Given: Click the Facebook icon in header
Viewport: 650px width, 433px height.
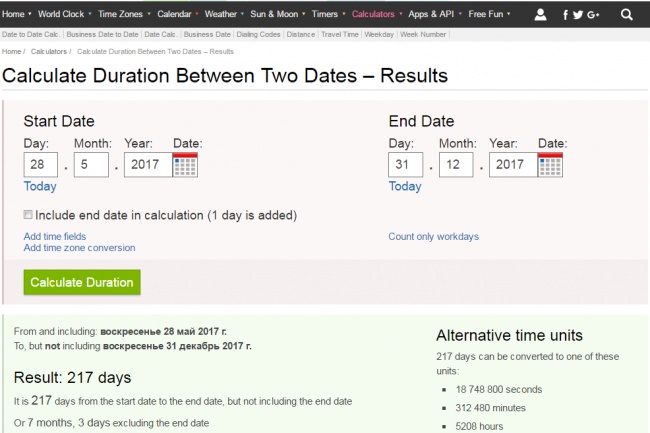Looking at the screenshot, I should 566,15.
